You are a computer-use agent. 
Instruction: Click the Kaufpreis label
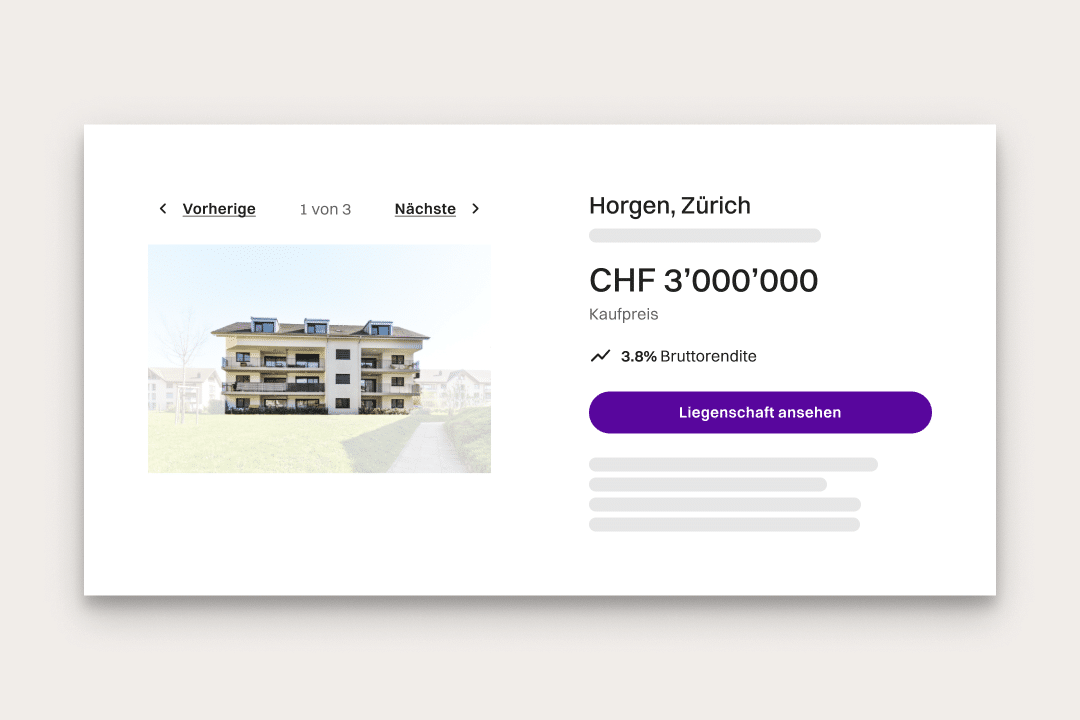(623, 314)
